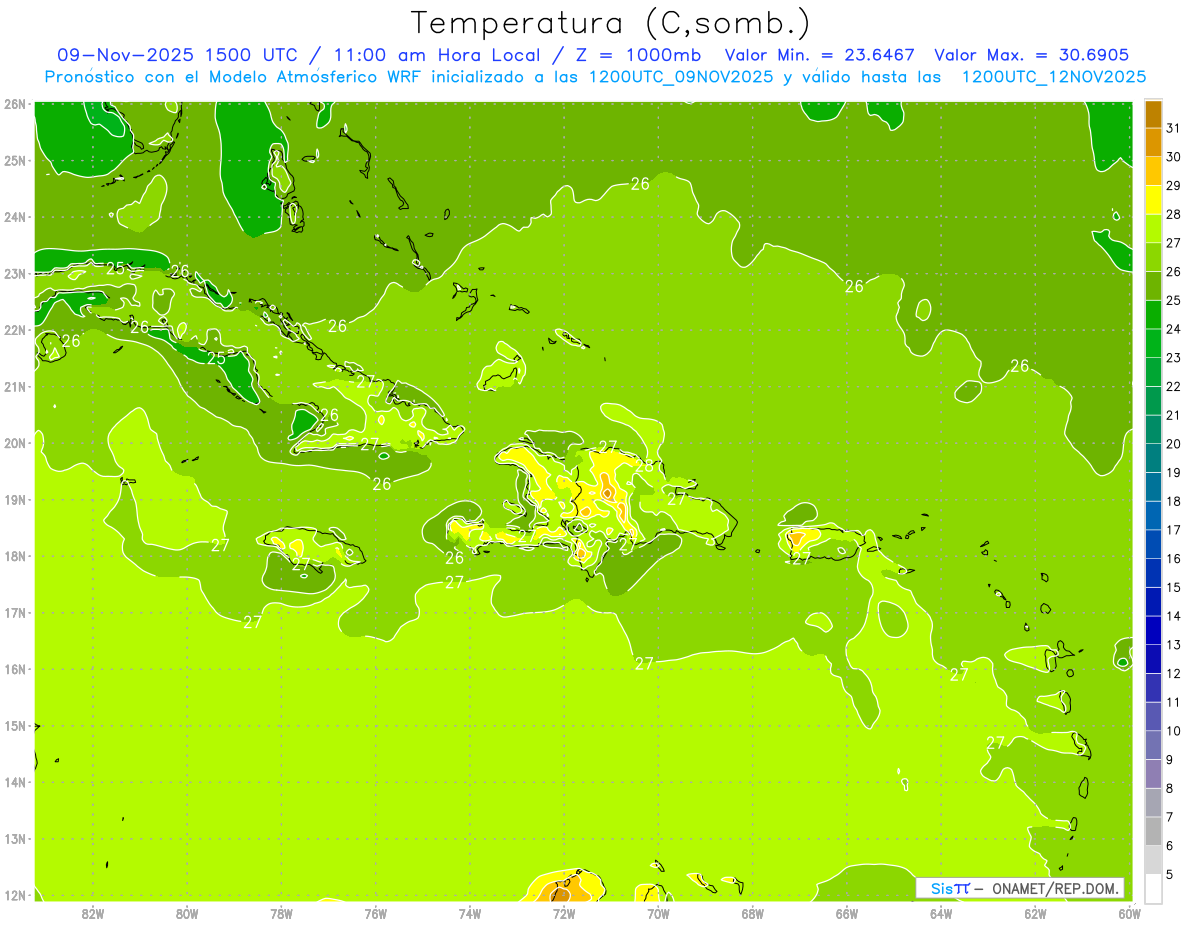Image resolution: width=1200 pixels, height=927 pixels.
Task: Select the 18N latitude axis label
Action: (x=15, y=556)
